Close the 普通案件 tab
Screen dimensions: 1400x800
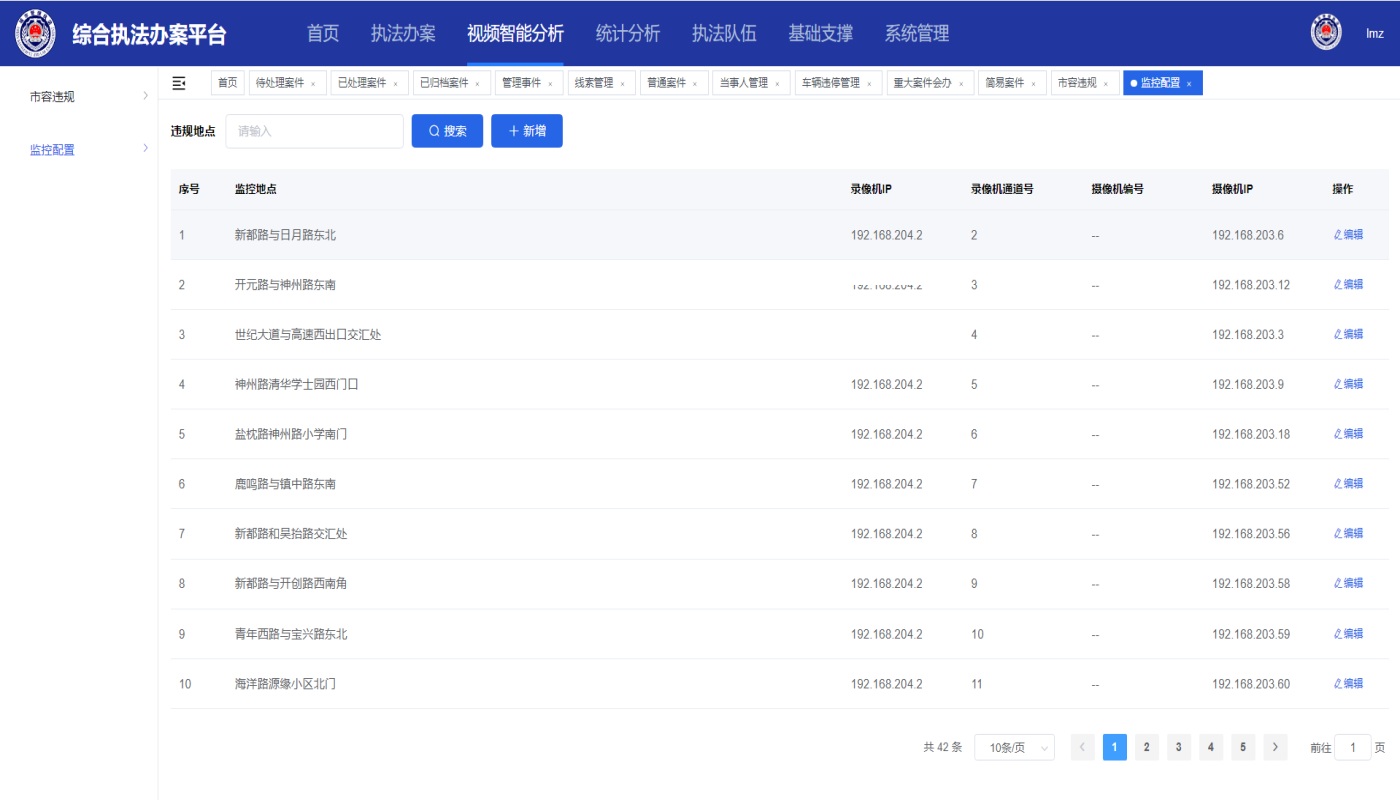(695, 84)
